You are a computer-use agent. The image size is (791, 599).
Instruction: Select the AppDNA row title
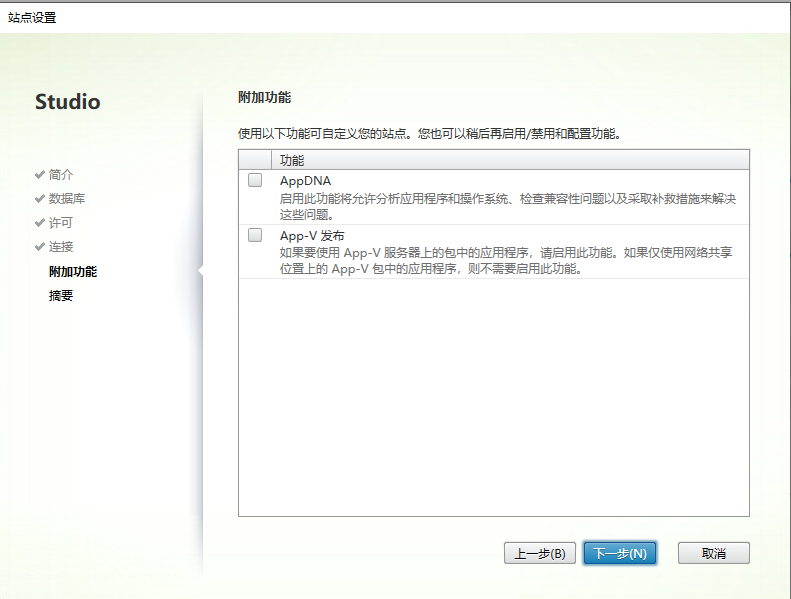(x=305, y=181)
